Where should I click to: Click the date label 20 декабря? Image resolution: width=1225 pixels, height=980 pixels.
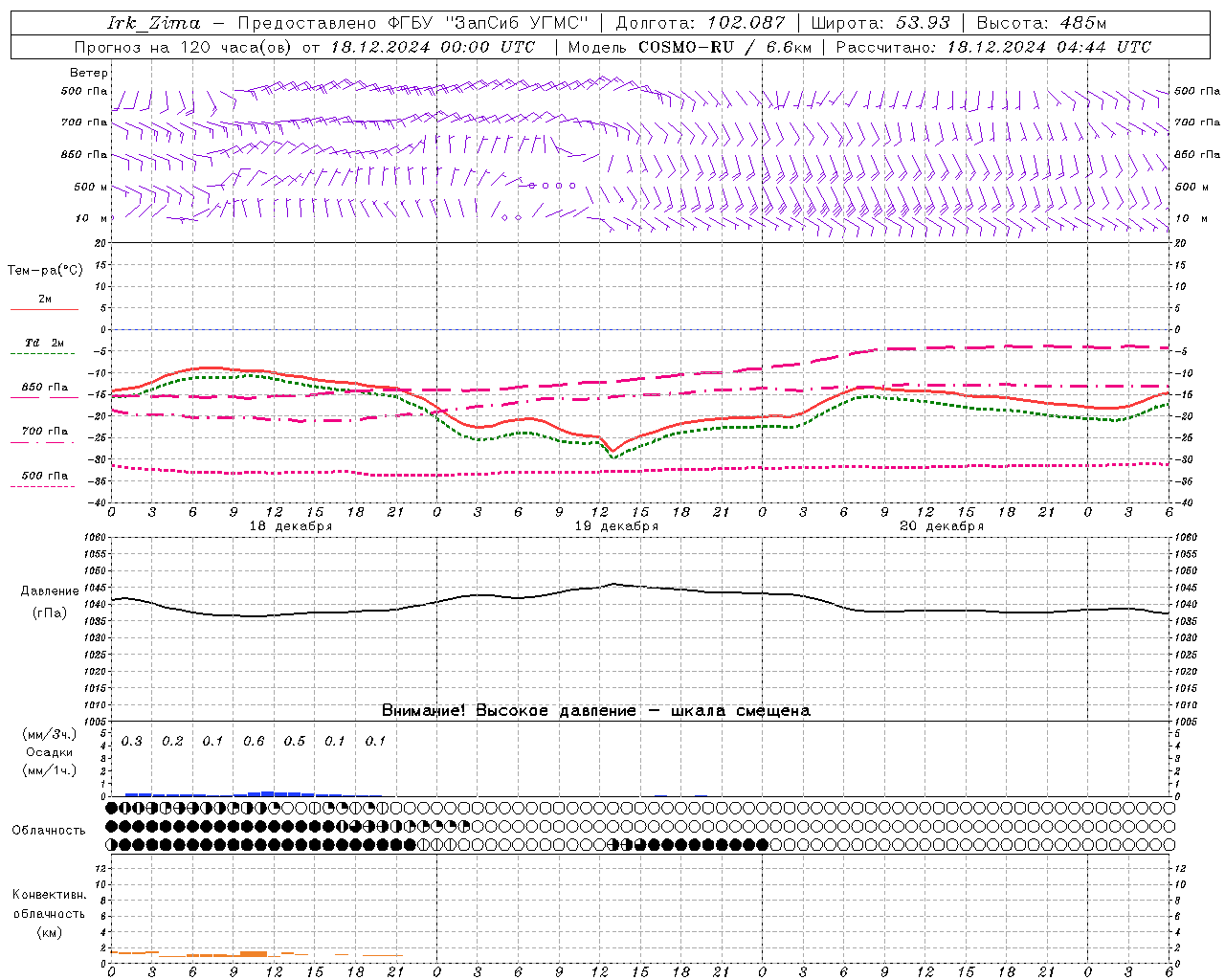tap(942, 526)
